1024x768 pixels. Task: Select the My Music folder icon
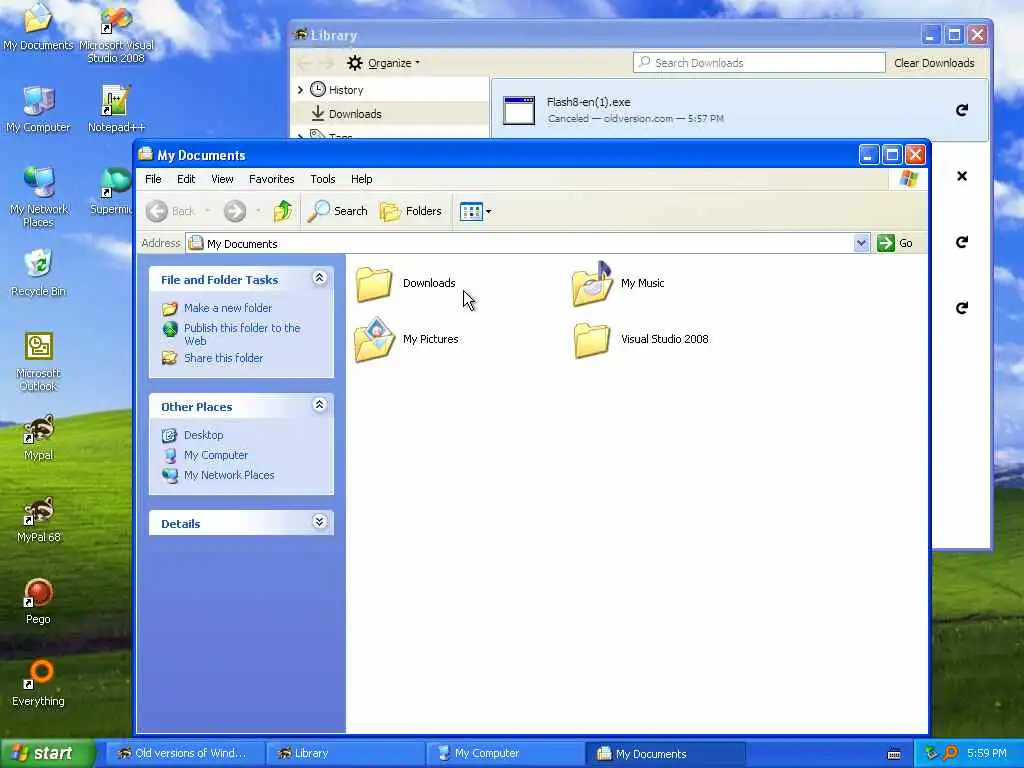coord(592,283)
